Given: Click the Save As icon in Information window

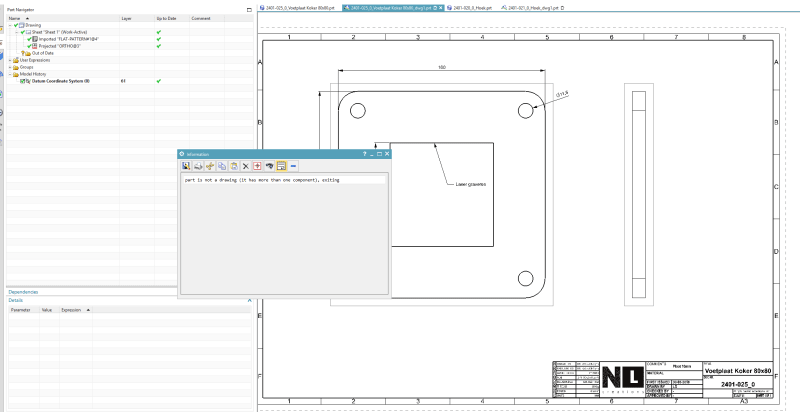Looking at the screenshot, I should tap(186, 166).
